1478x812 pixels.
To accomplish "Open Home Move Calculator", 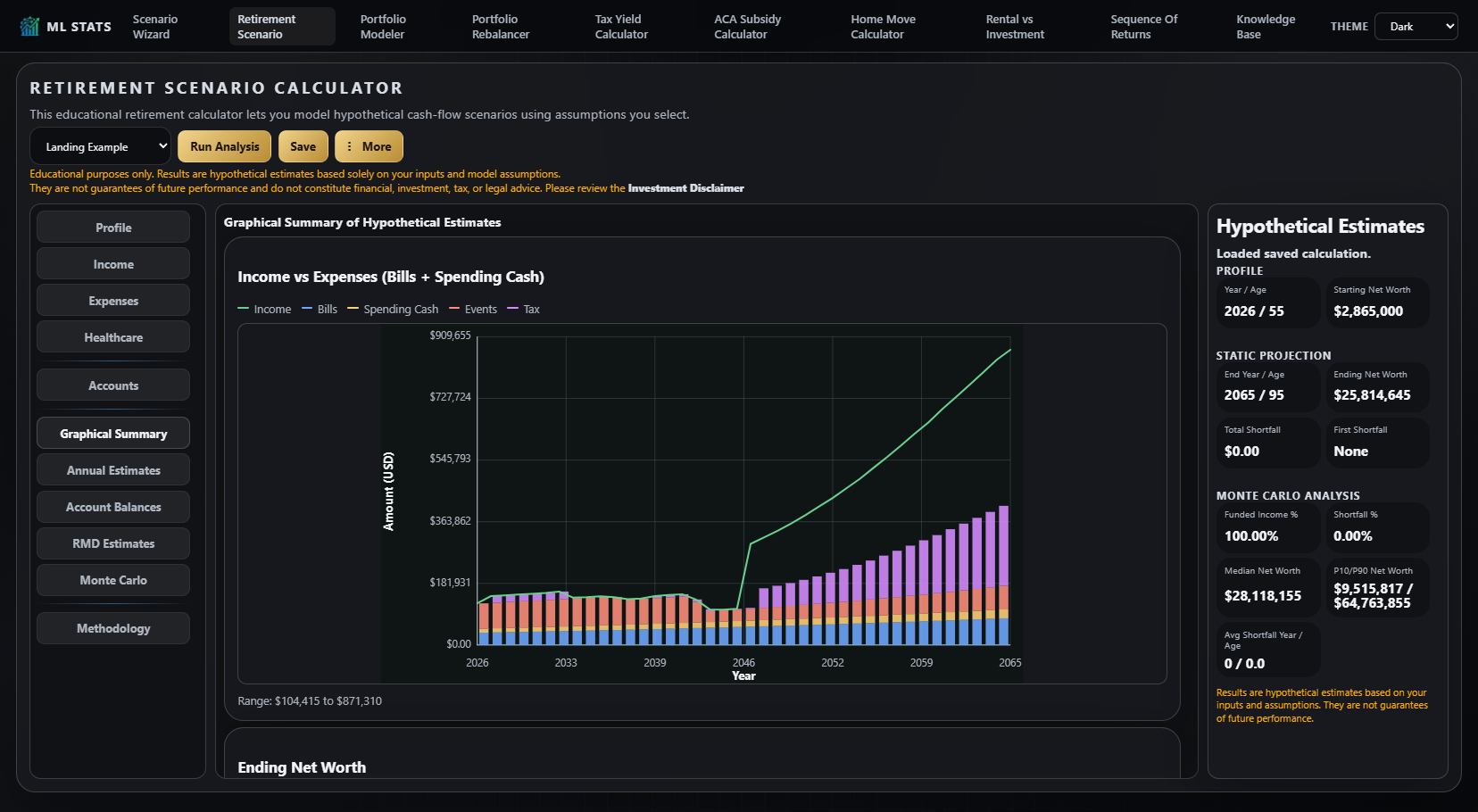I will point(883,27).
